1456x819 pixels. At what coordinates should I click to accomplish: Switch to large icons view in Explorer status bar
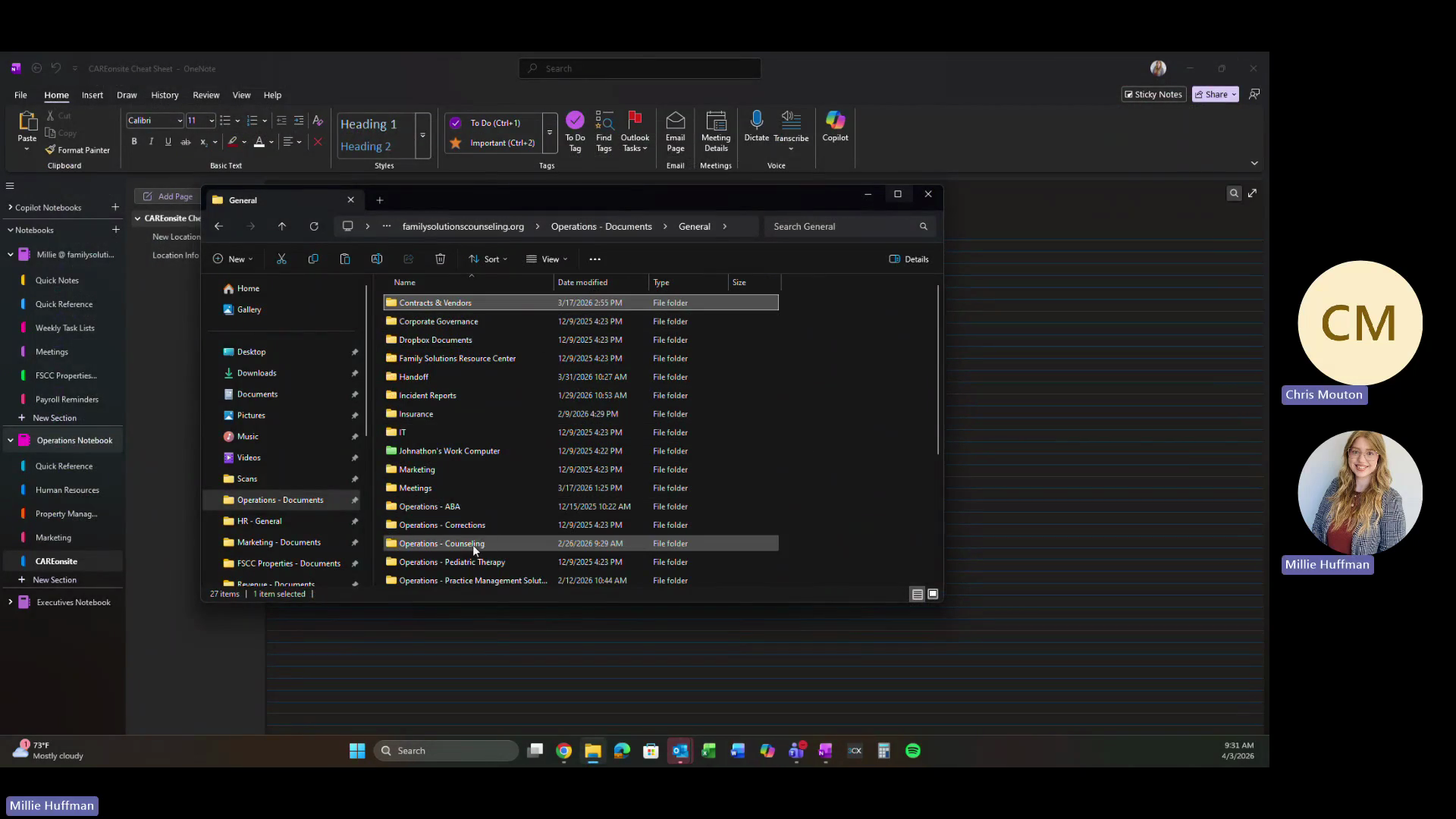point(933,594)
